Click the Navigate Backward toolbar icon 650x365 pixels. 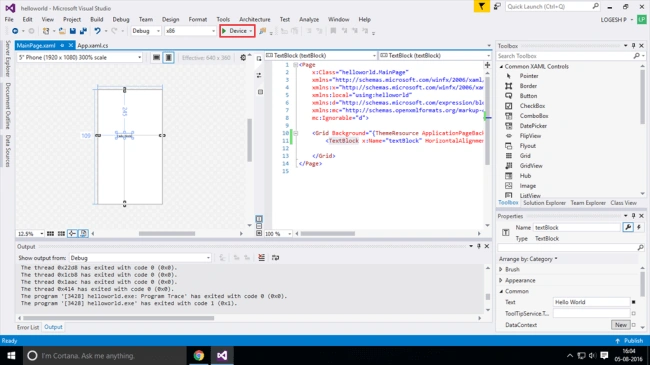15,31
